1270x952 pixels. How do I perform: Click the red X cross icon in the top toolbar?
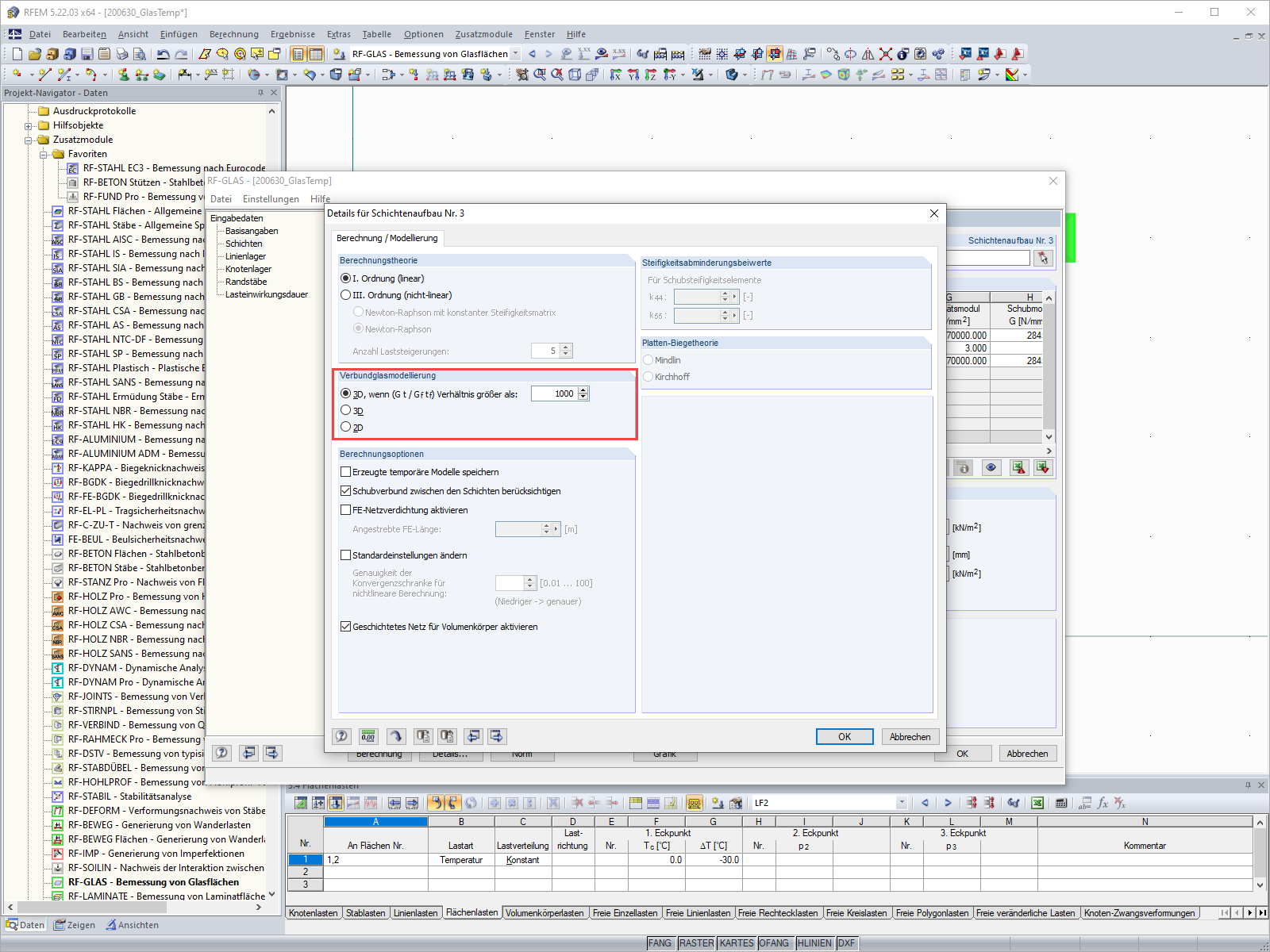[886, 54]
